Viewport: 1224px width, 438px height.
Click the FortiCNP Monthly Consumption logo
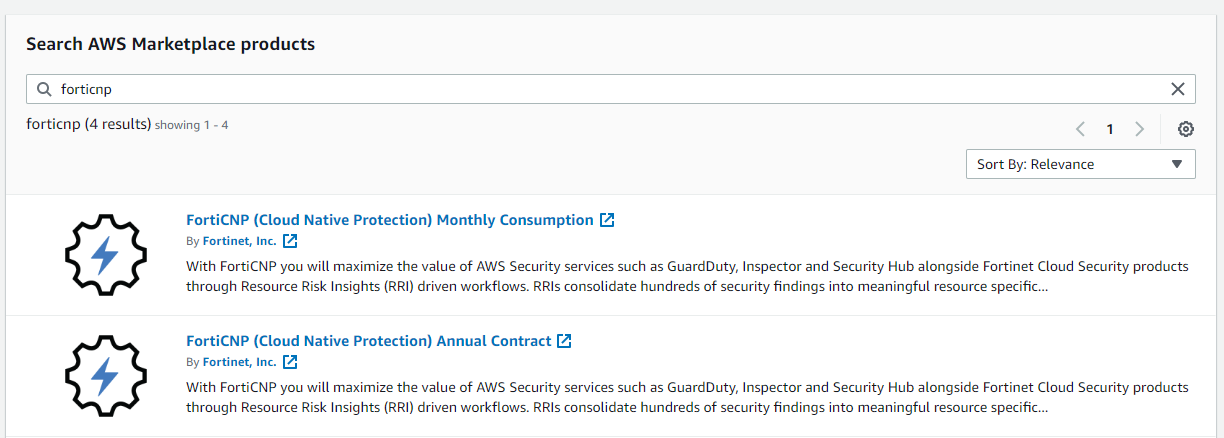point(105,255)
